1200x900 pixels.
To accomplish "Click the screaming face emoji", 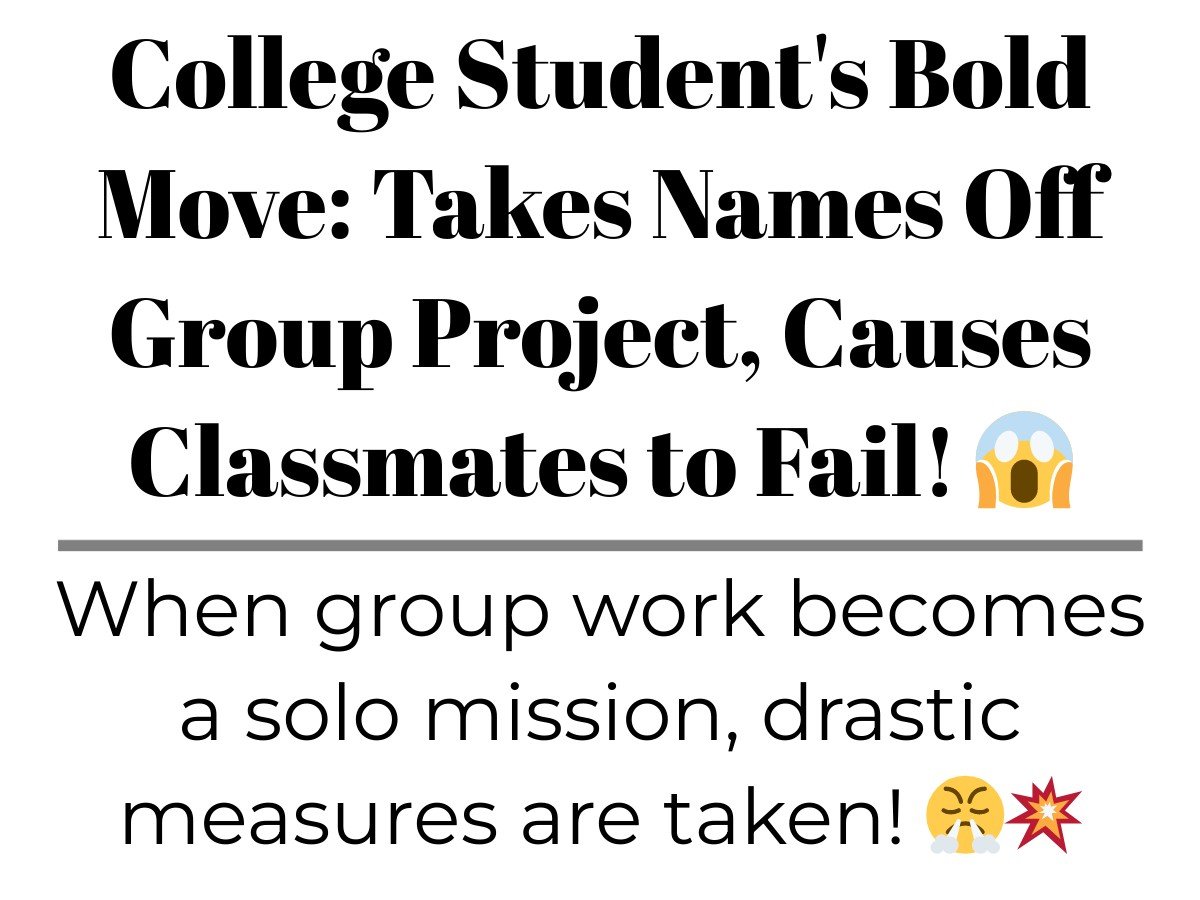I will point(1022,459).
